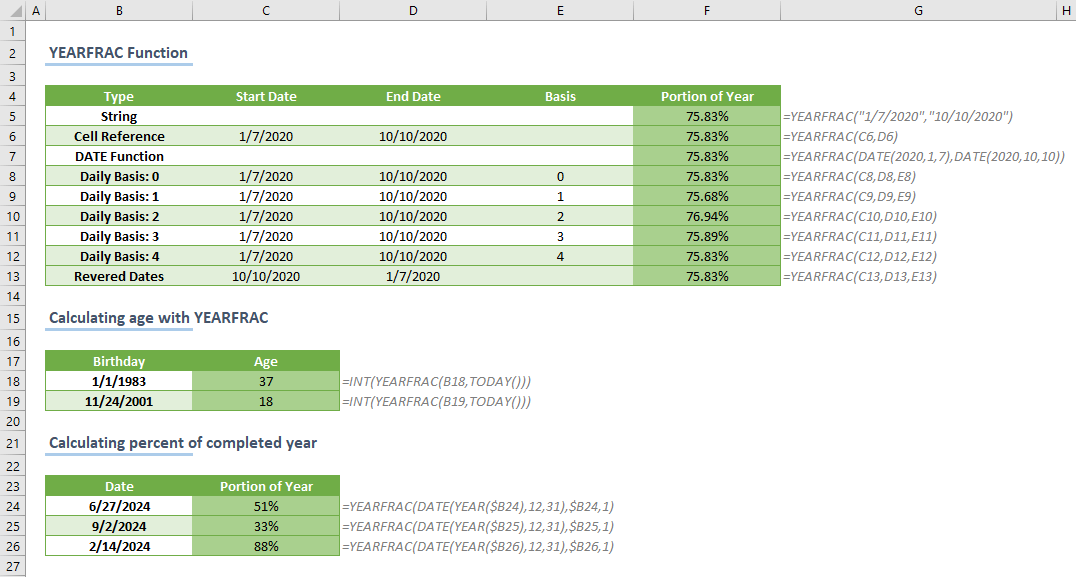The height and width of the screenshot is (577, 1076).
Task: Select the Basis header cell
Action: 560,96
